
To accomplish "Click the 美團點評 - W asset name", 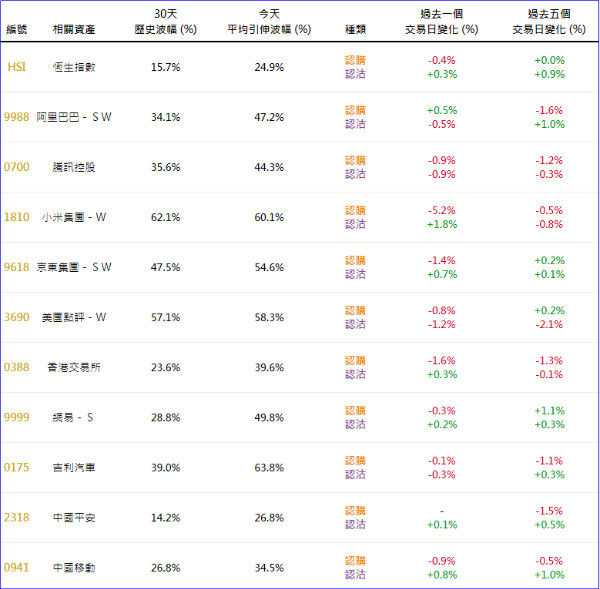I will coord(74,317).
